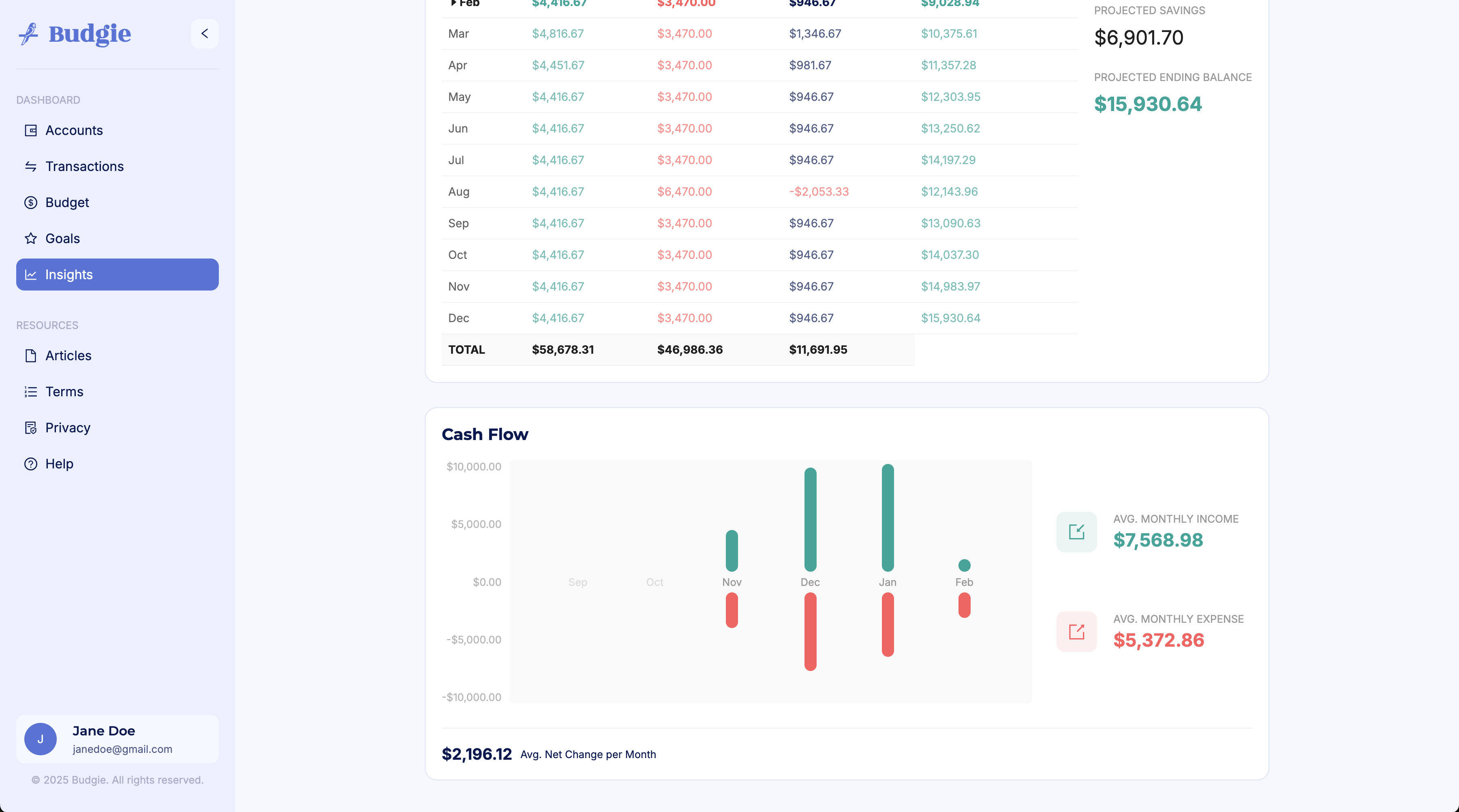The width and height of the screenshot is (1459, 812).
Task: Select the green Dec income bar
Action: pos(811,519)
